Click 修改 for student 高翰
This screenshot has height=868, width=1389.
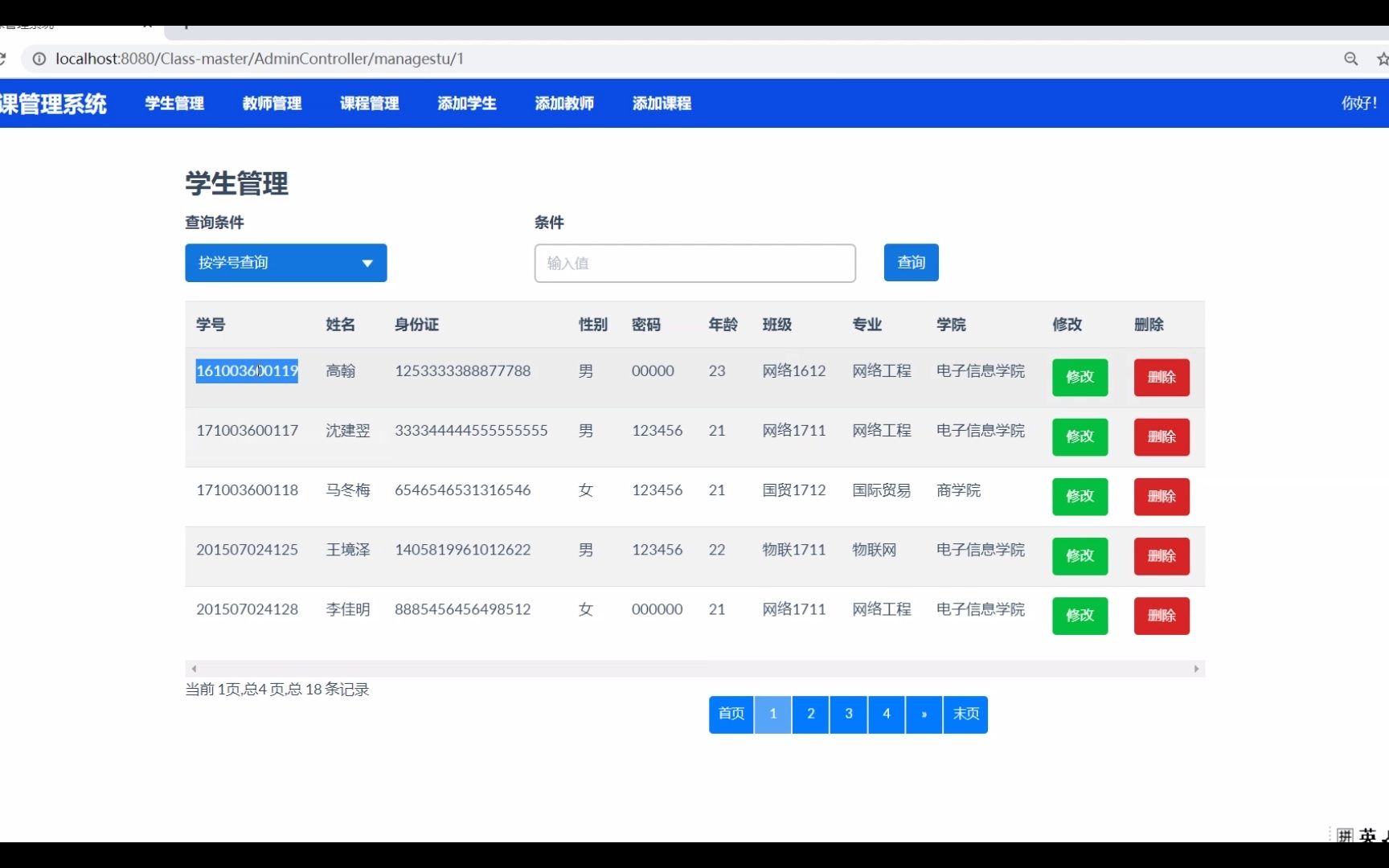click(1080, 377)
